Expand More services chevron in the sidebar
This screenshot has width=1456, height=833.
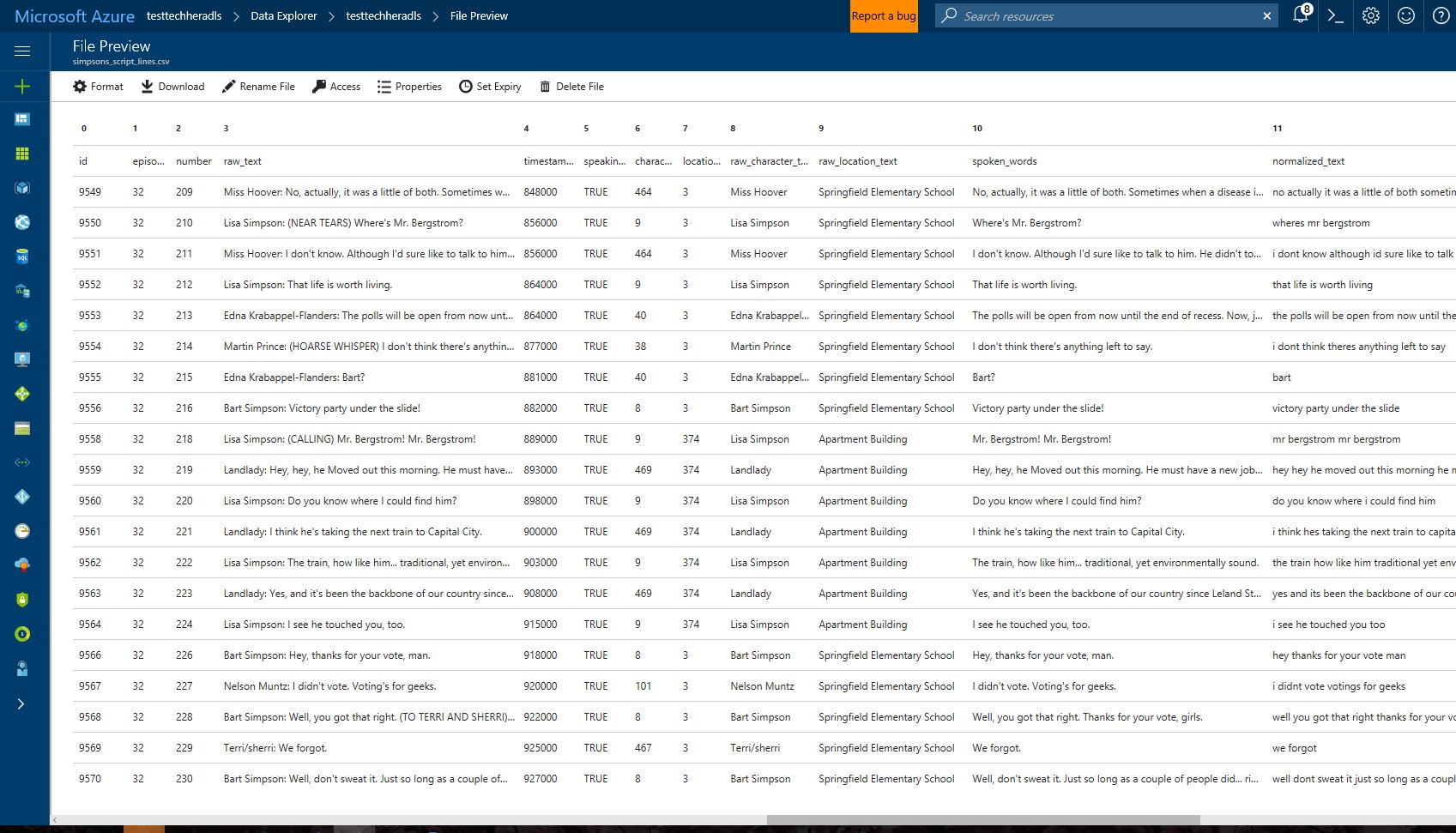point(21,703)
